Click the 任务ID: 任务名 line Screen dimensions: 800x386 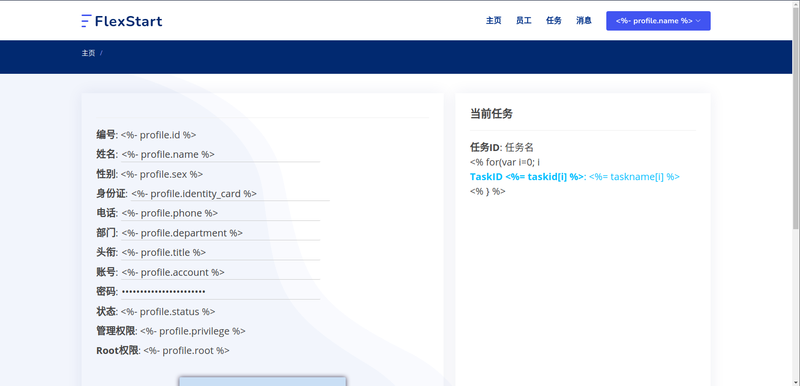tap(502, 147)
